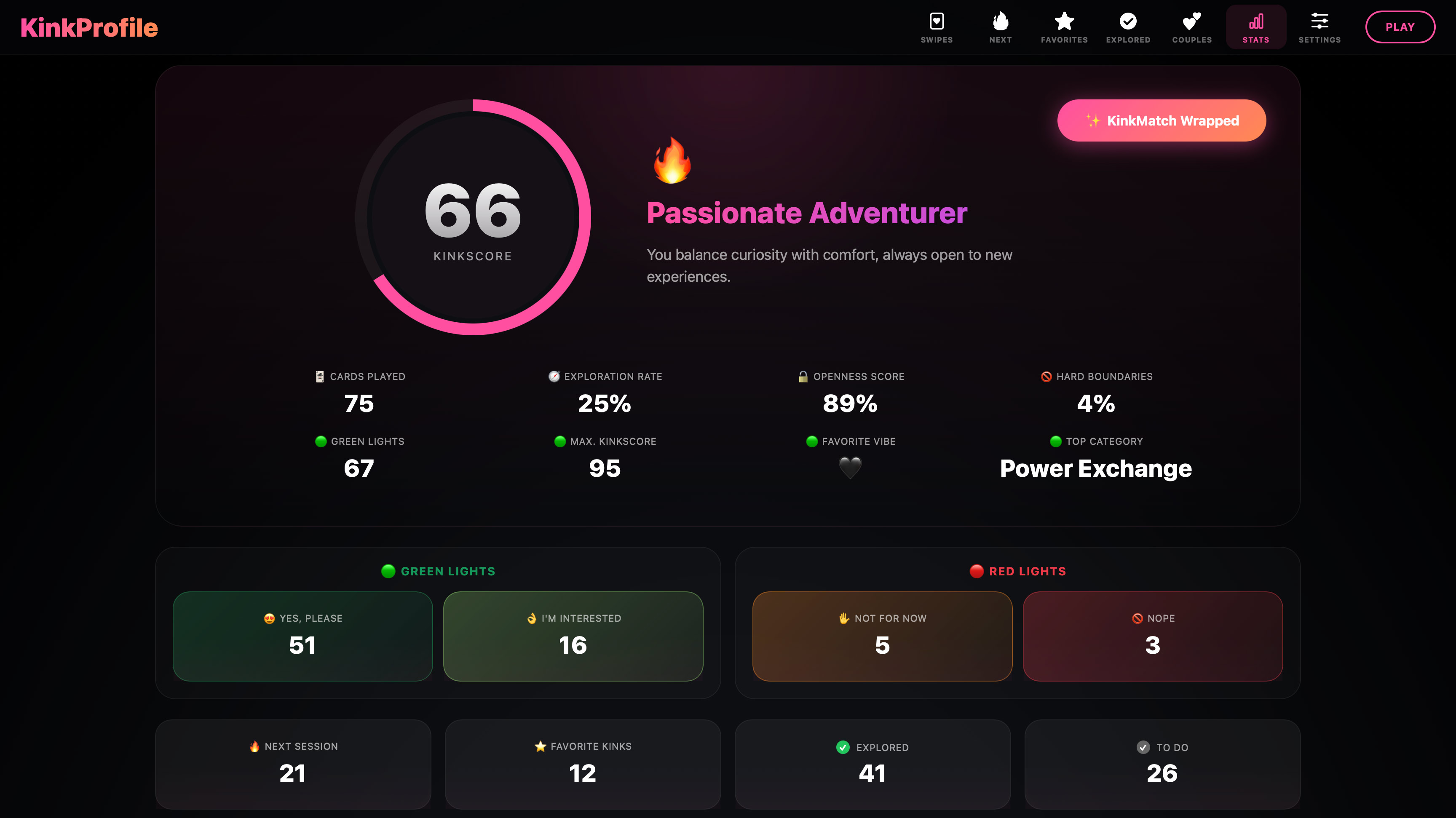Open the Next Session tile
This screenshot has height=818, width=1456.
pos(293,763)
